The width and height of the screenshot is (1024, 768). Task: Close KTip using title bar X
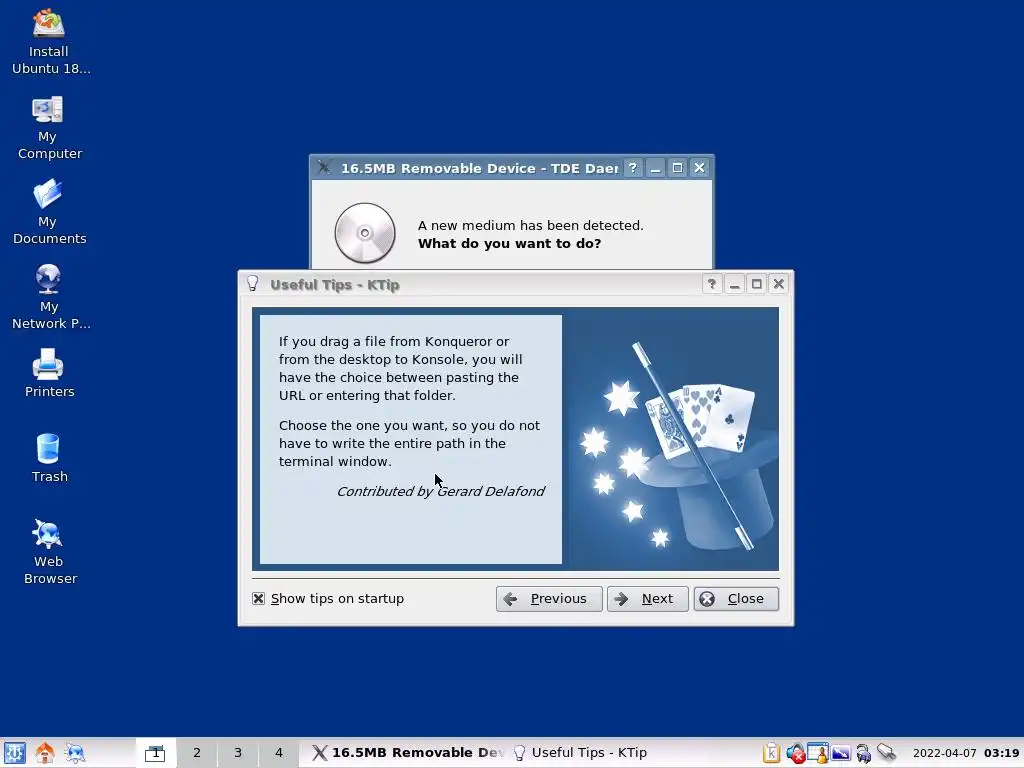coord(778,284)
